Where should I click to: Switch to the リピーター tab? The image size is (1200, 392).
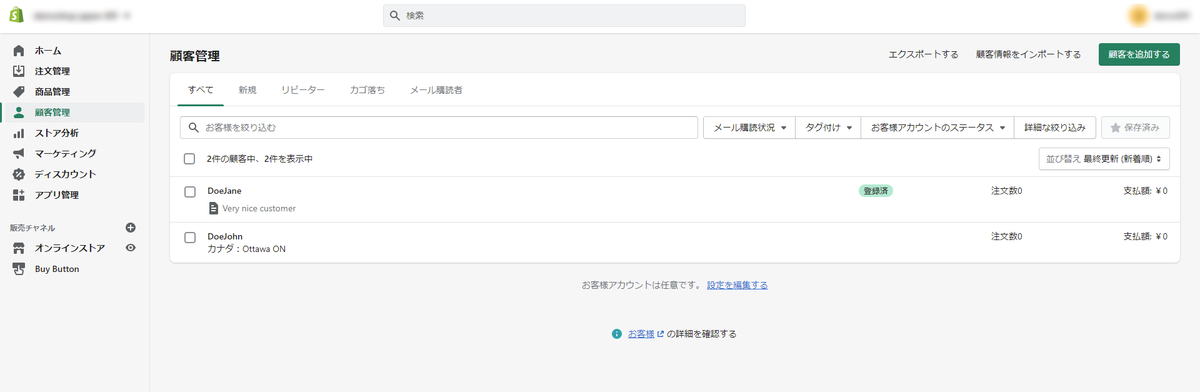click(303, 90)
